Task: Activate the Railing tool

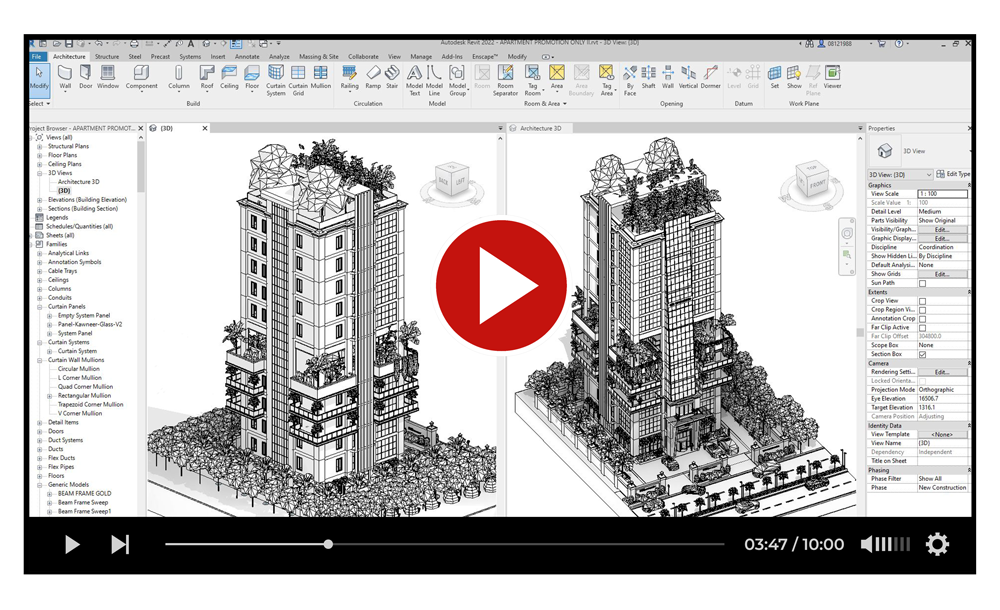Action: pos(349,77)
